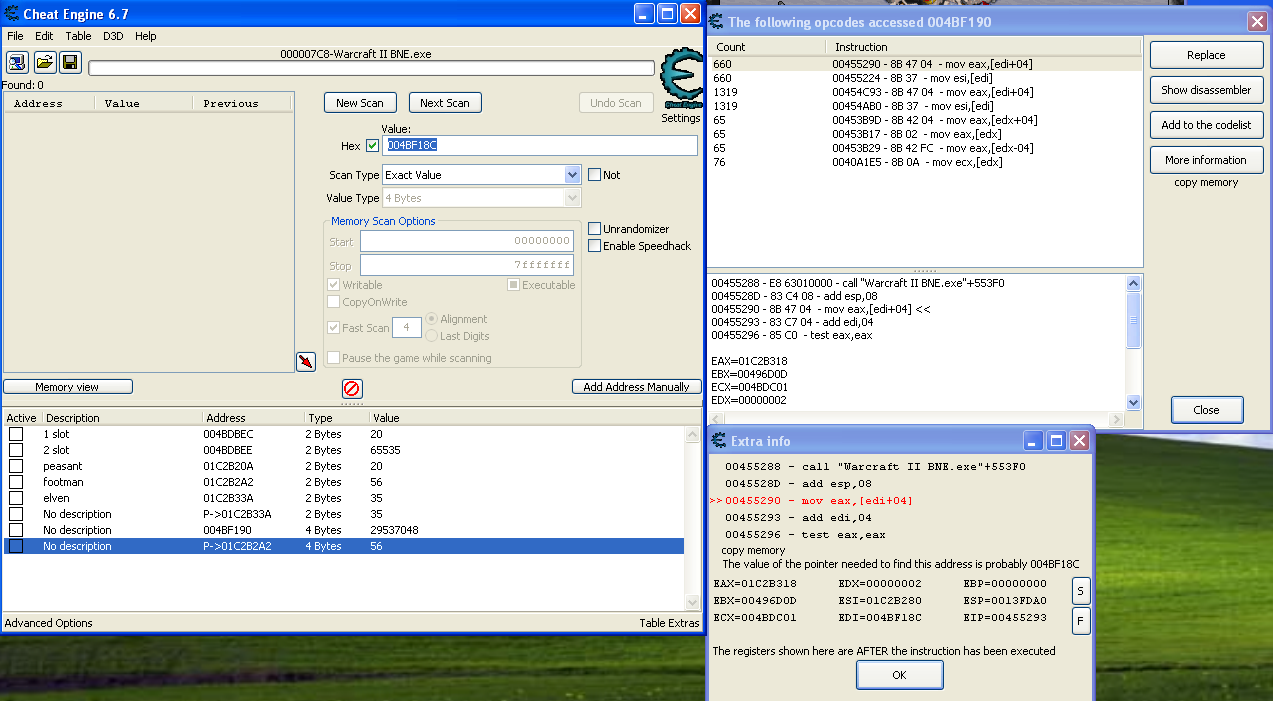The image size is (1273, 701).
Task: Click the red clear address list icon
Action: coord(352,388)
